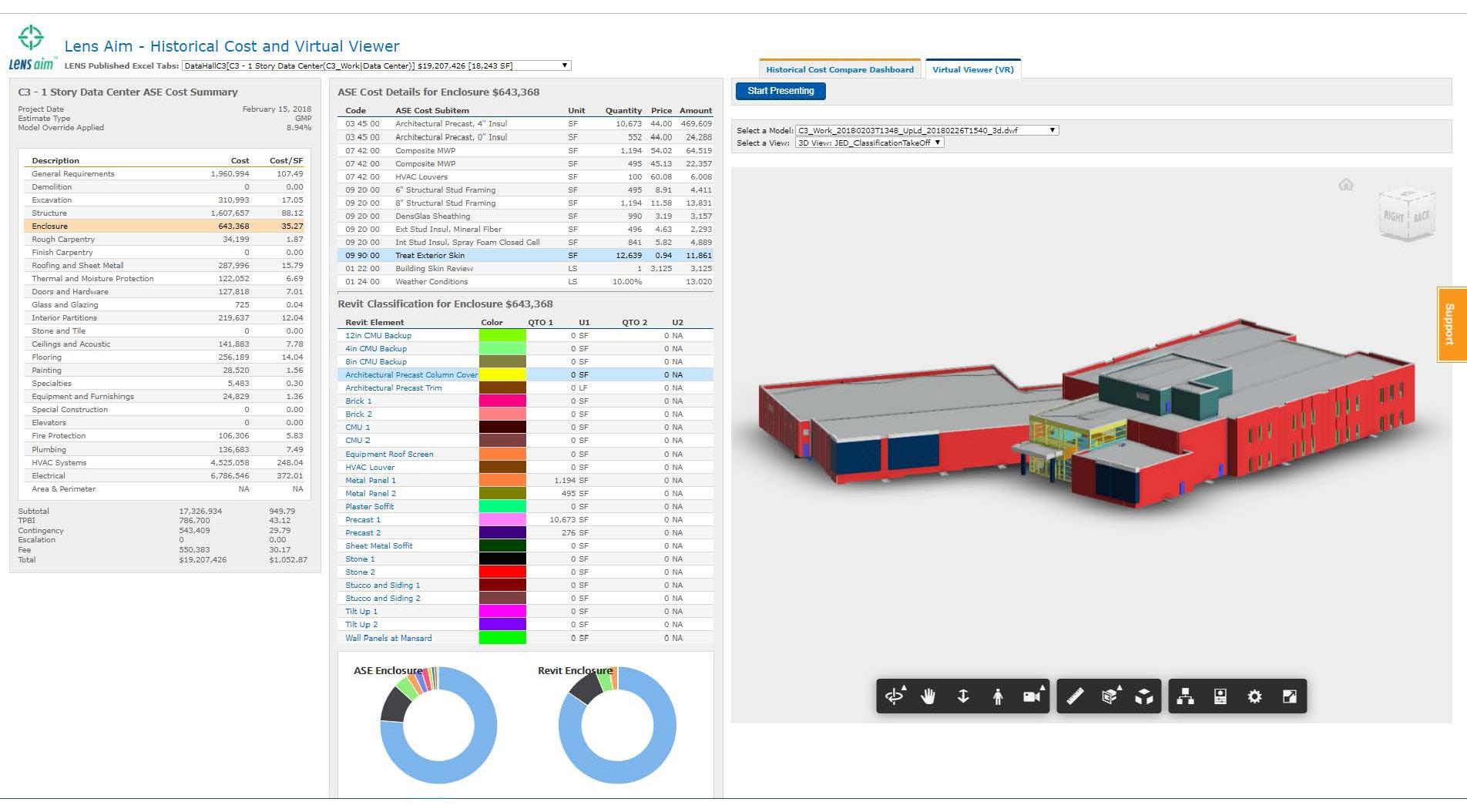This screenshot has width=1467, height=812.
Task: Select the Building Skin Review row
Action: click(x=525, y=269)
